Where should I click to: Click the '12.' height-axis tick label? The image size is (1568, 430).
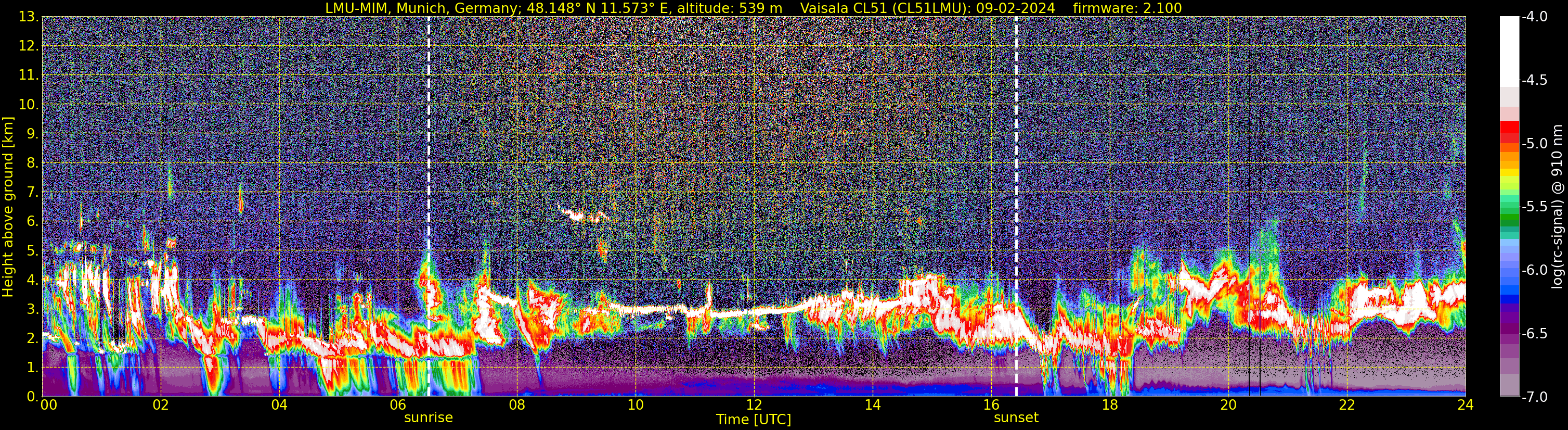[x=29, y=46]
